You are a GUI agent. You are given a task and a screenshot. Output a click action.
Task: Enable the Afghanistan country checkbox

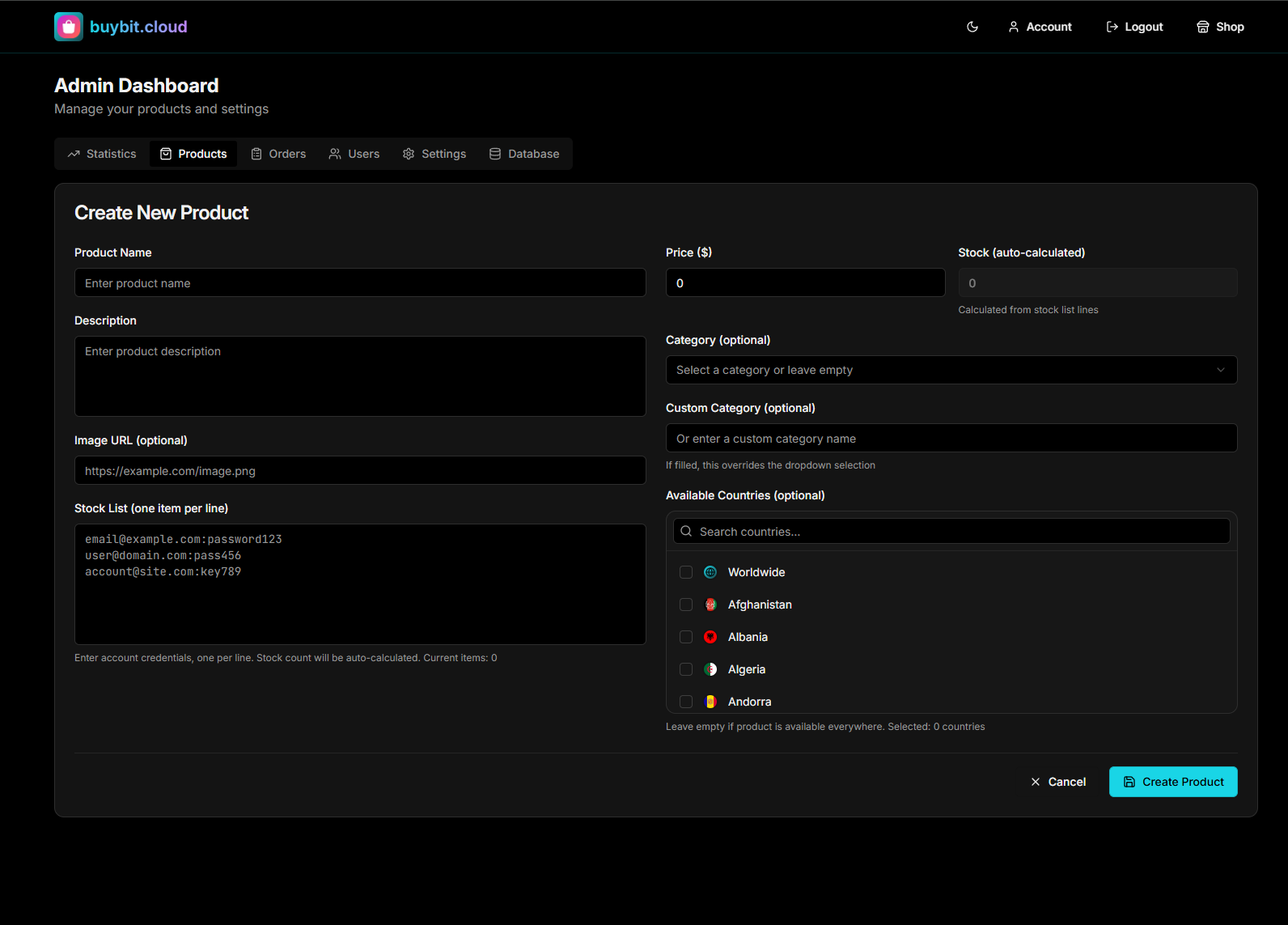(686, 605)
